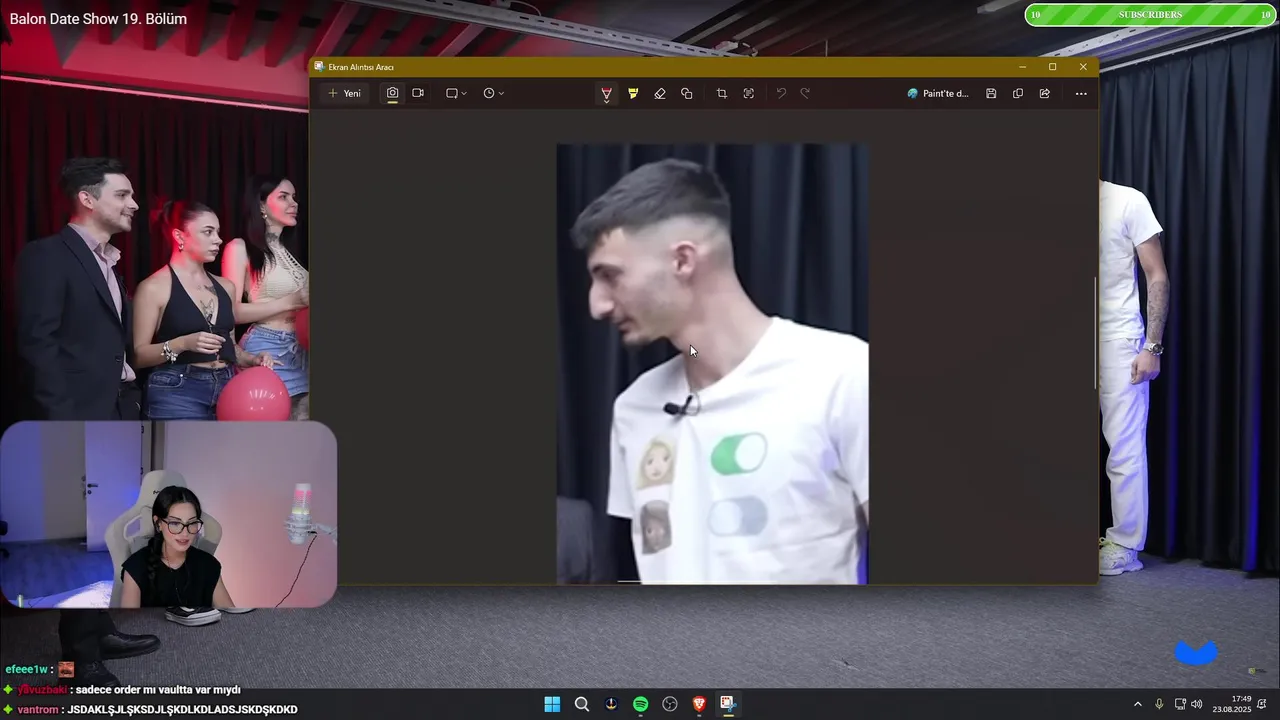This screenshot has width=1280, height=720.
Task: Click the blue butterfly logo overlay
Action: coord(1196,653)
